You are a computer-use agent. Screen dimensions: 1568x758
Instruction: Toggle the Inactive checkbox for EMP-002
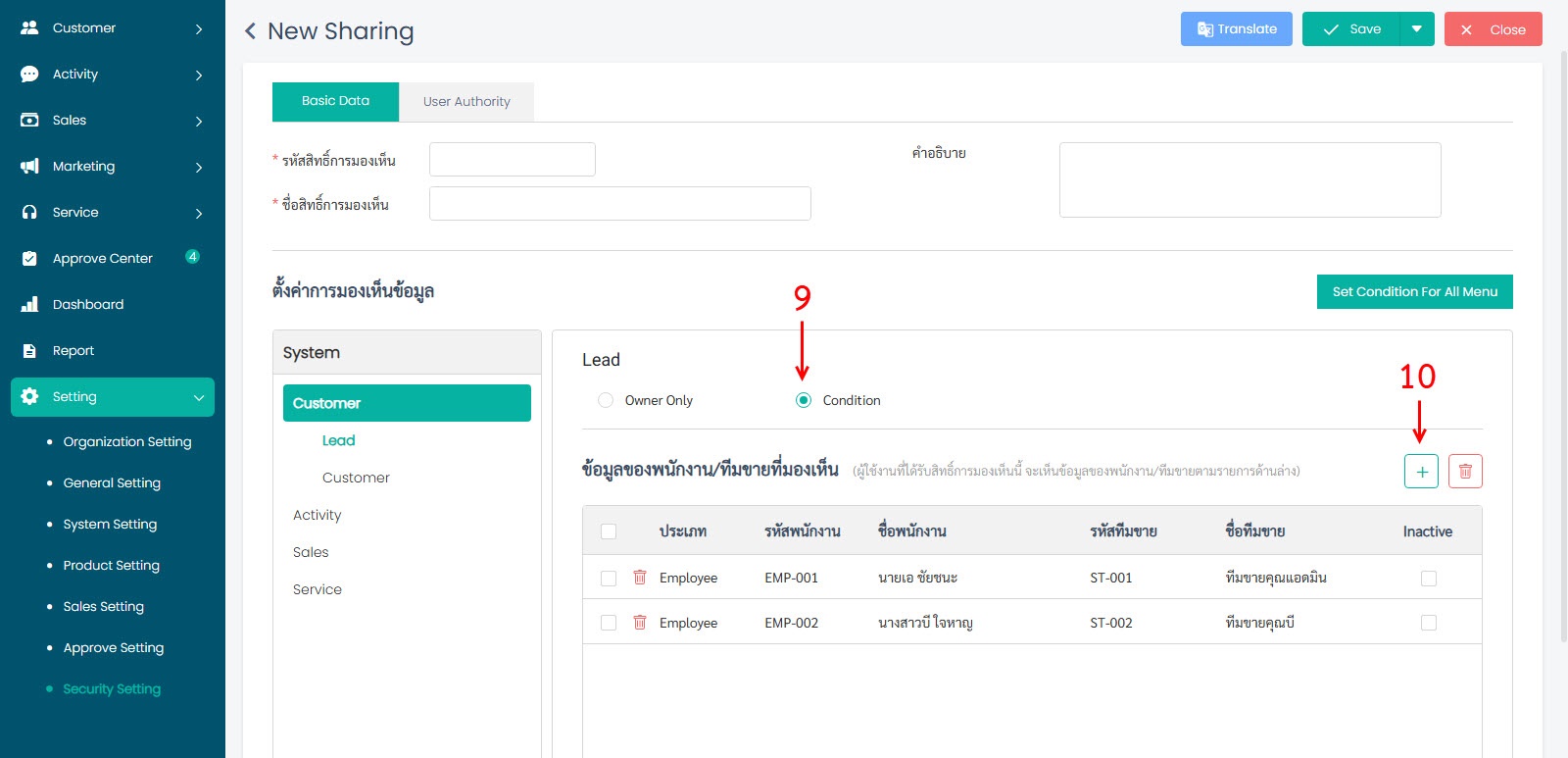tap(1428, 623)
